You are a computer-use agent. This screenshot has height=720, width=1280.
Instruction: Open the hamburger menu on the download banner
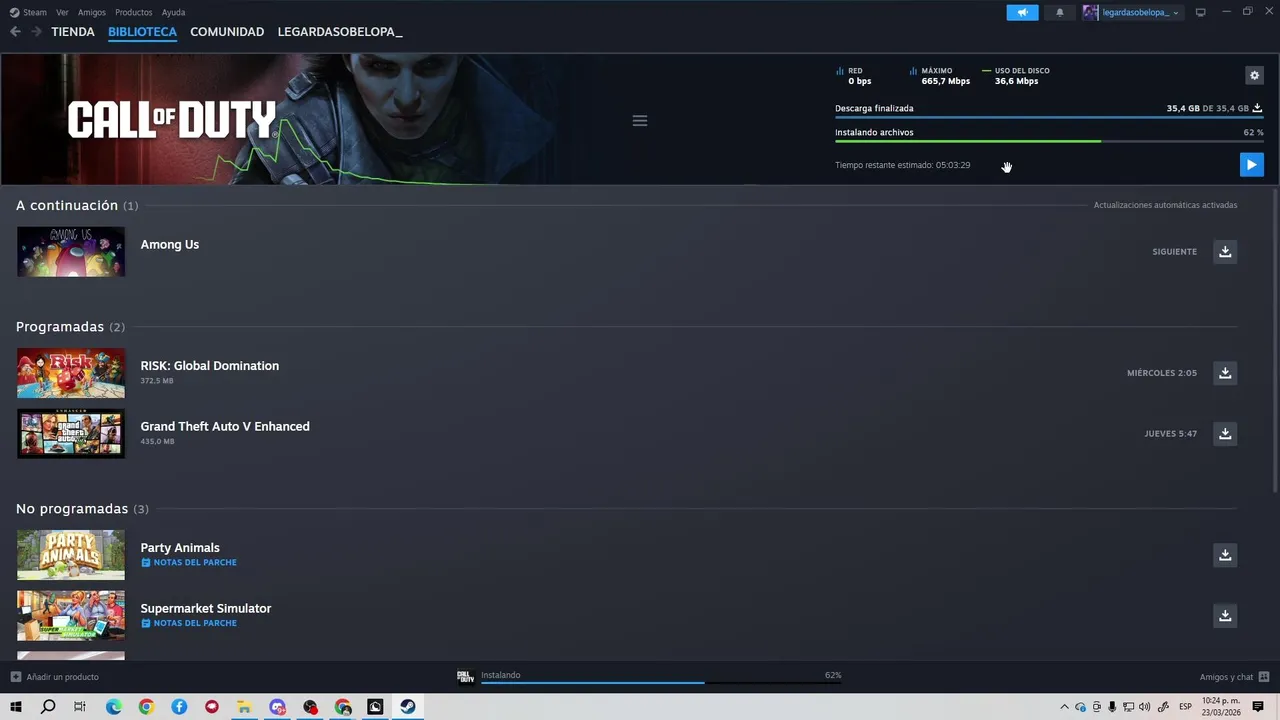[x=640, y=120]
